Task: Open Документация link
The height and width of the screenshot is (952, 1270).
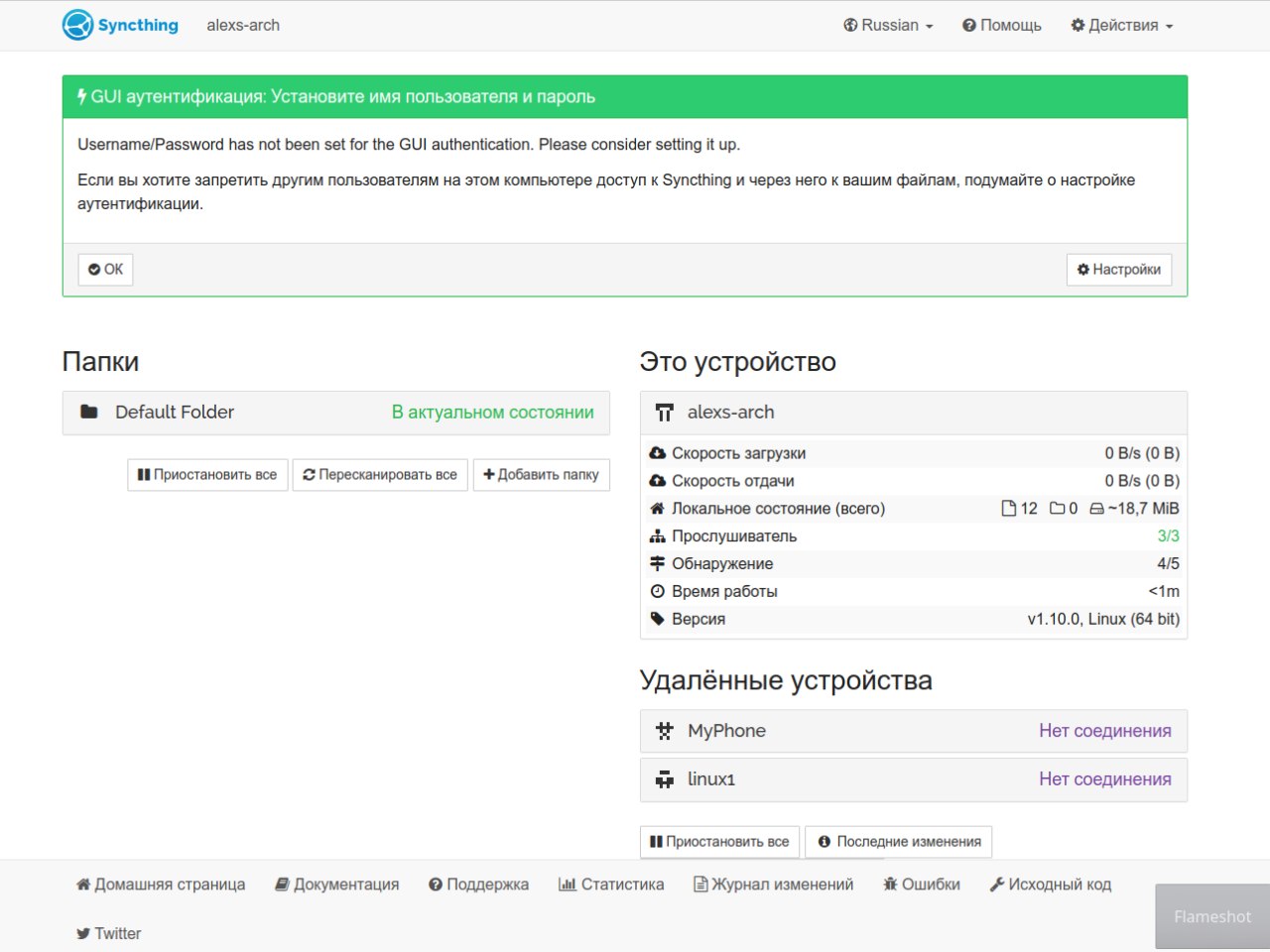Action: point(337,885)
